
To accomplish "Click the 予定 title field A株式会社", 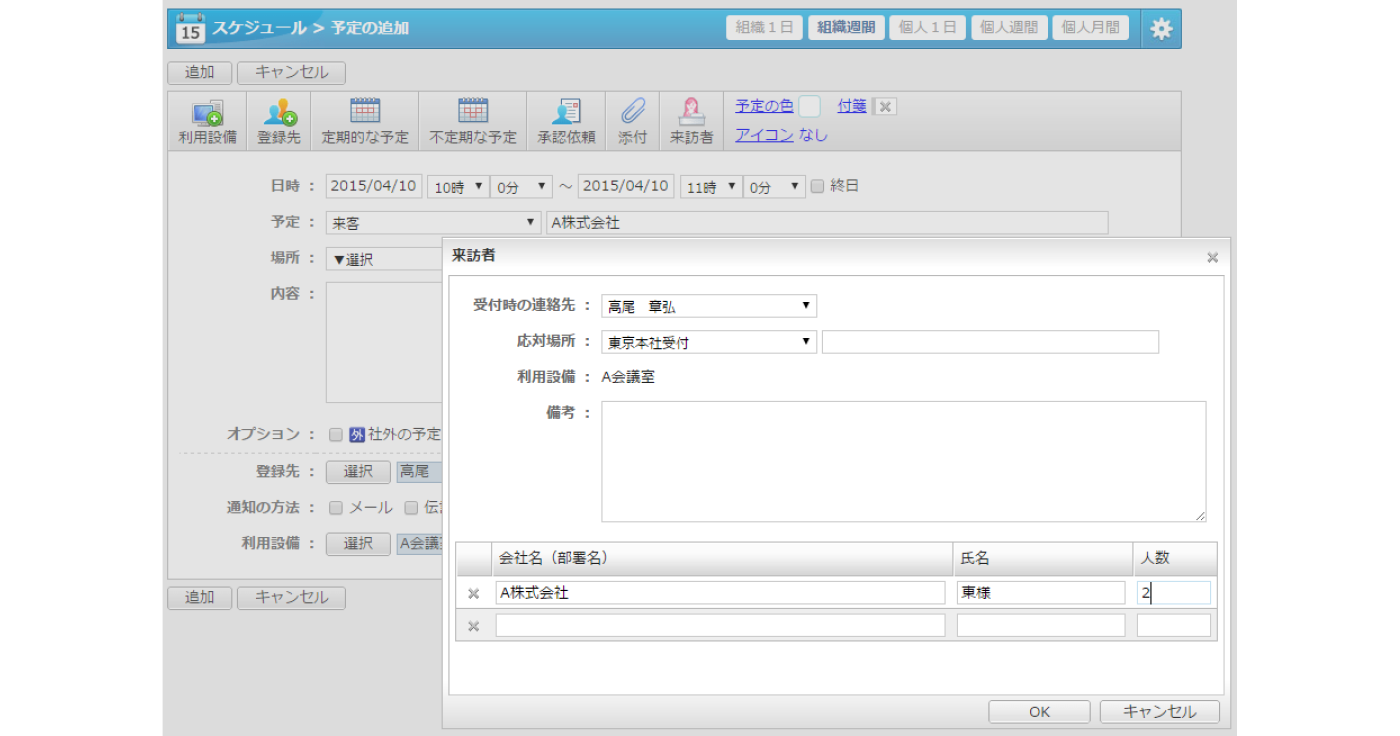I will point(827,223).
